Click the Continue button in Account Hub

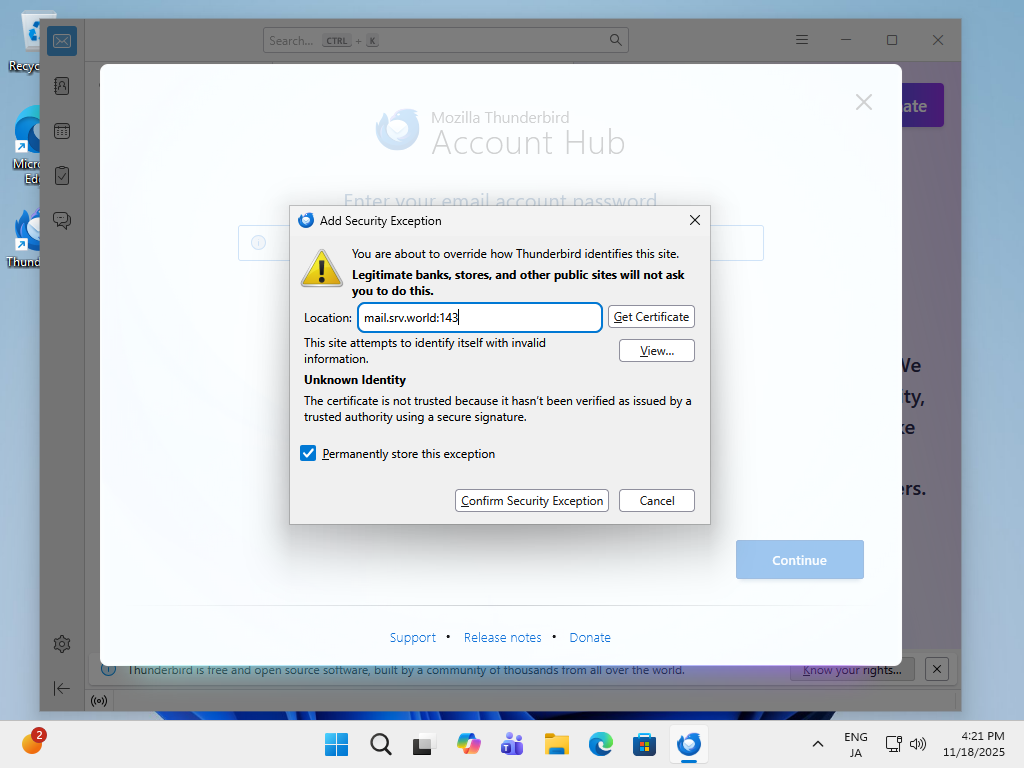(799, 560)
